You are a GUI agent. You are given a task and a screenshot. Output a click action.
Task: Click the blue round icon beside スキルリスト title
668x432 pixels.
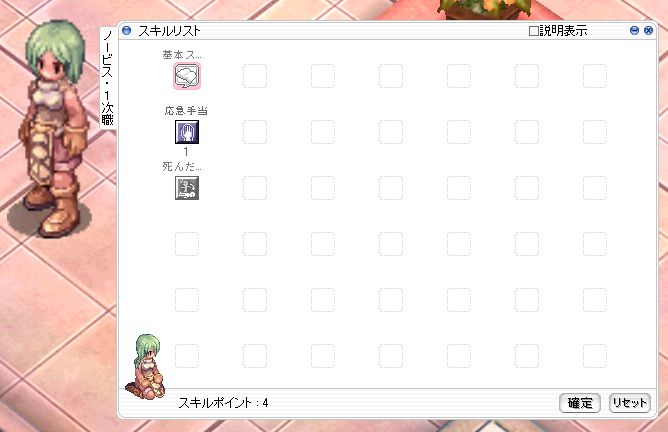pyautogui.click(x=127, y=30)
